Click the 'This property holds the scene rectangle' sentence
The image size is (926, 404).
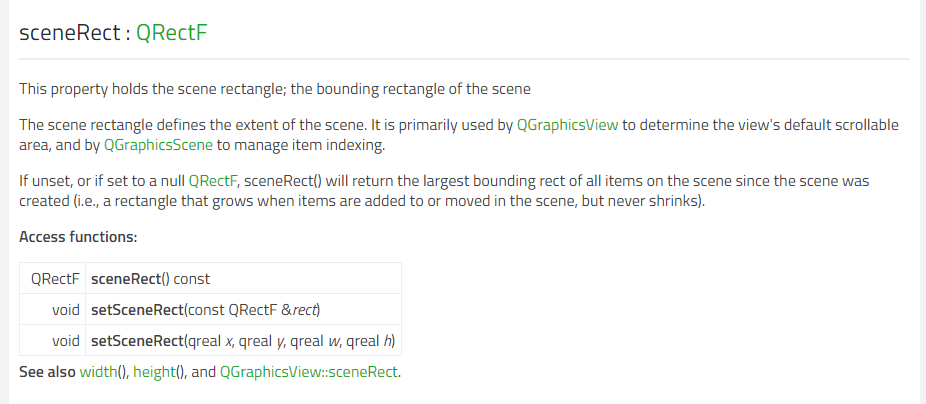point(275,89)
